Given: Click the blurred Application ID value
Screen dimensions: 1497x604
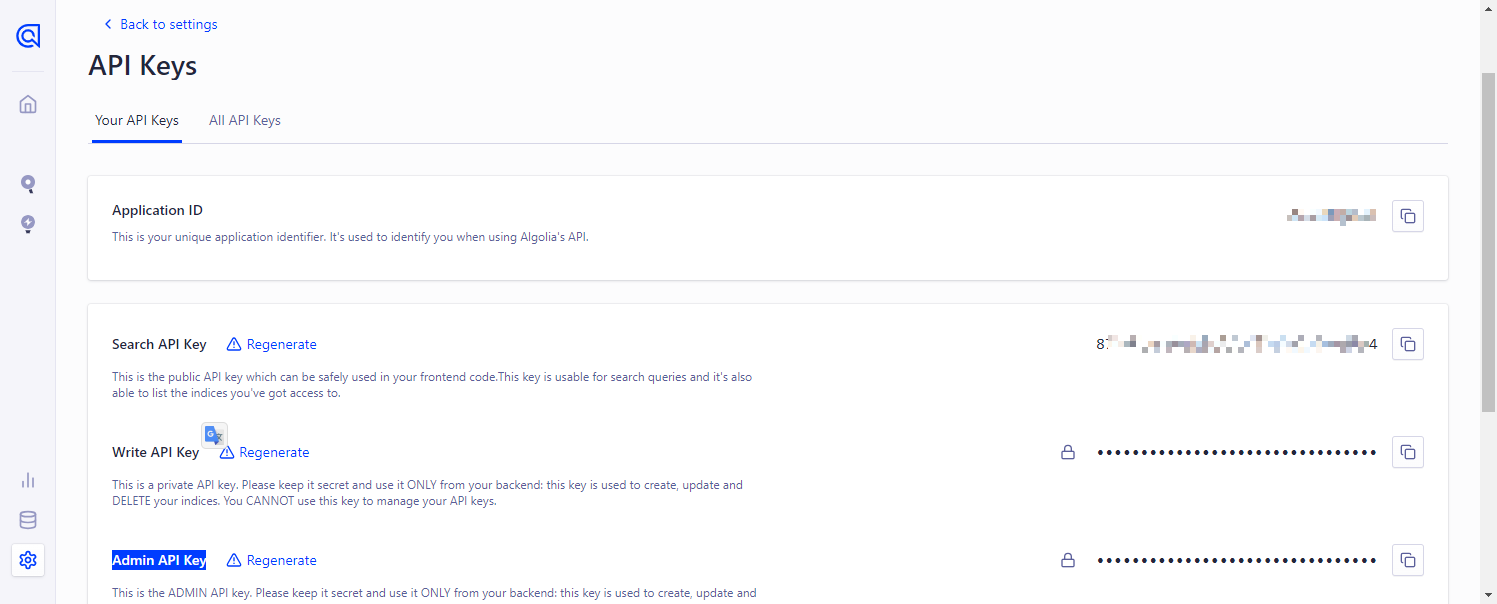Looking at the screenshot, I should (x=1331, y=216).
